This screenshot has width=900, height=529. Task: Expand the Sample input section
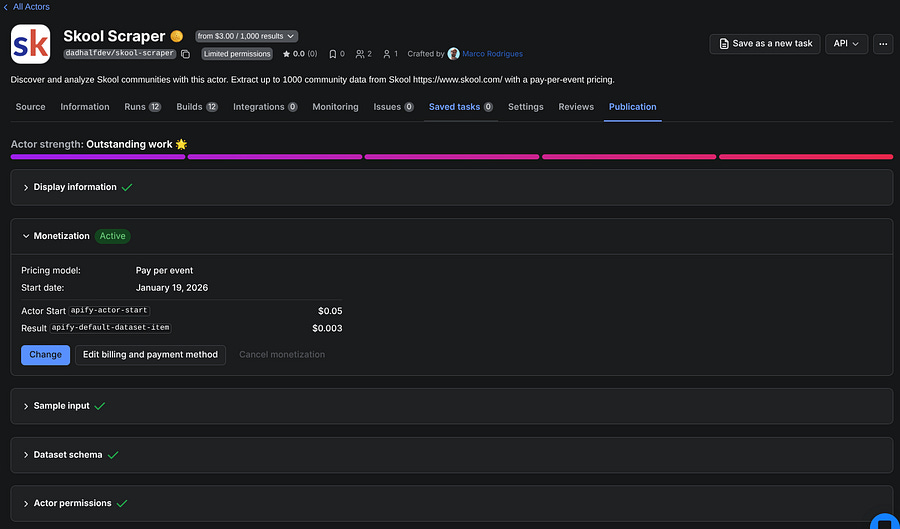coord(452,406)
